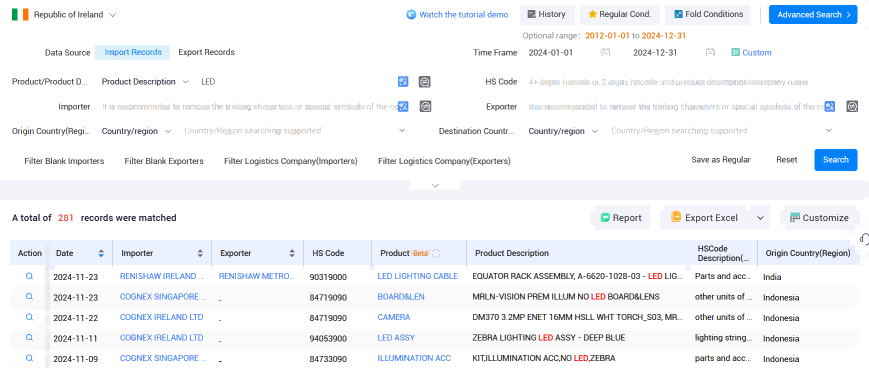869x368 pixels.
Task: Expand the Export Excel dropdown arrow
Action: pyautogui.click(x=760, y=218)
